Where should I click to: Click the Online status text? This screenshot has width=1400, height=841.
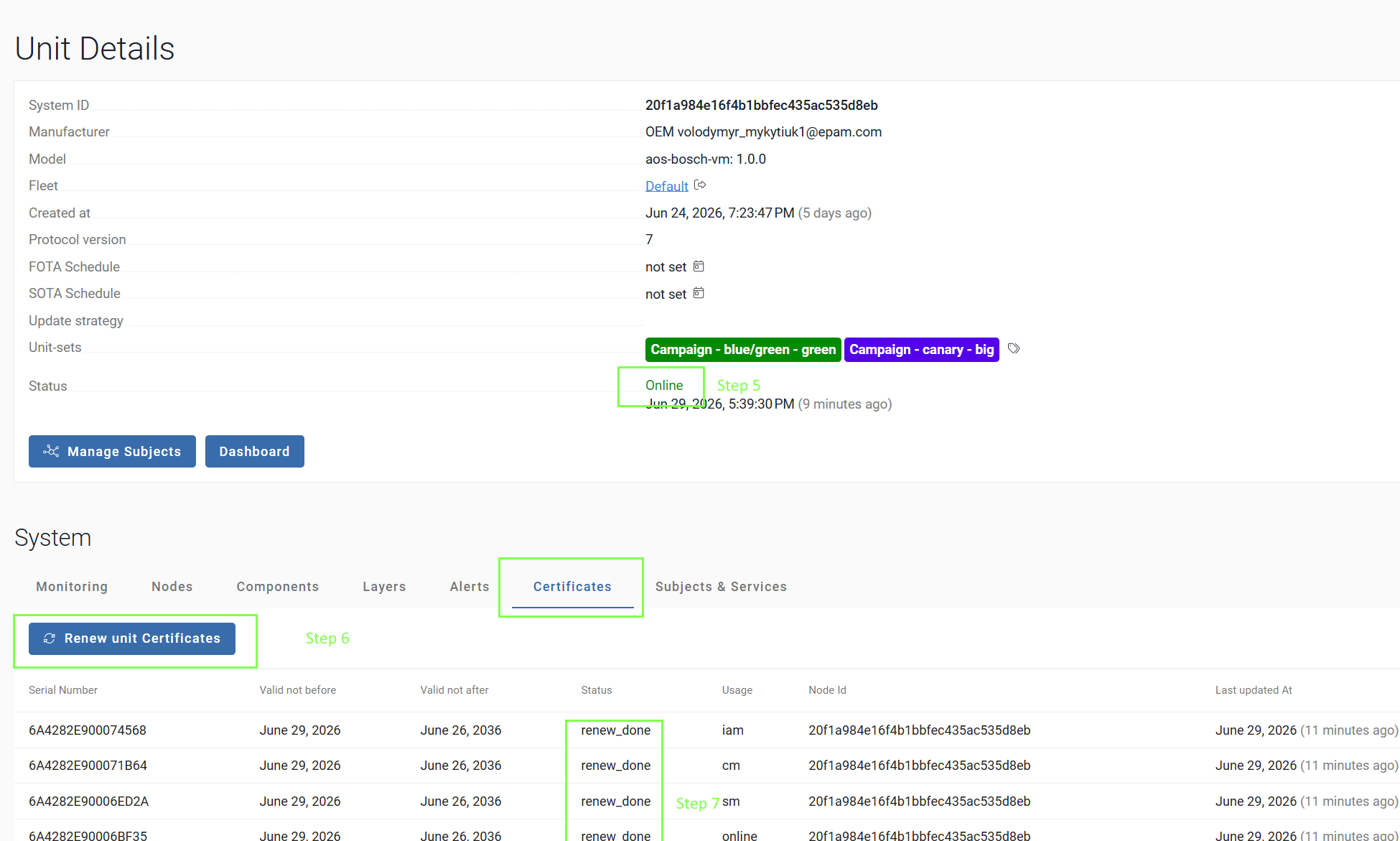(x=664, y=386)
